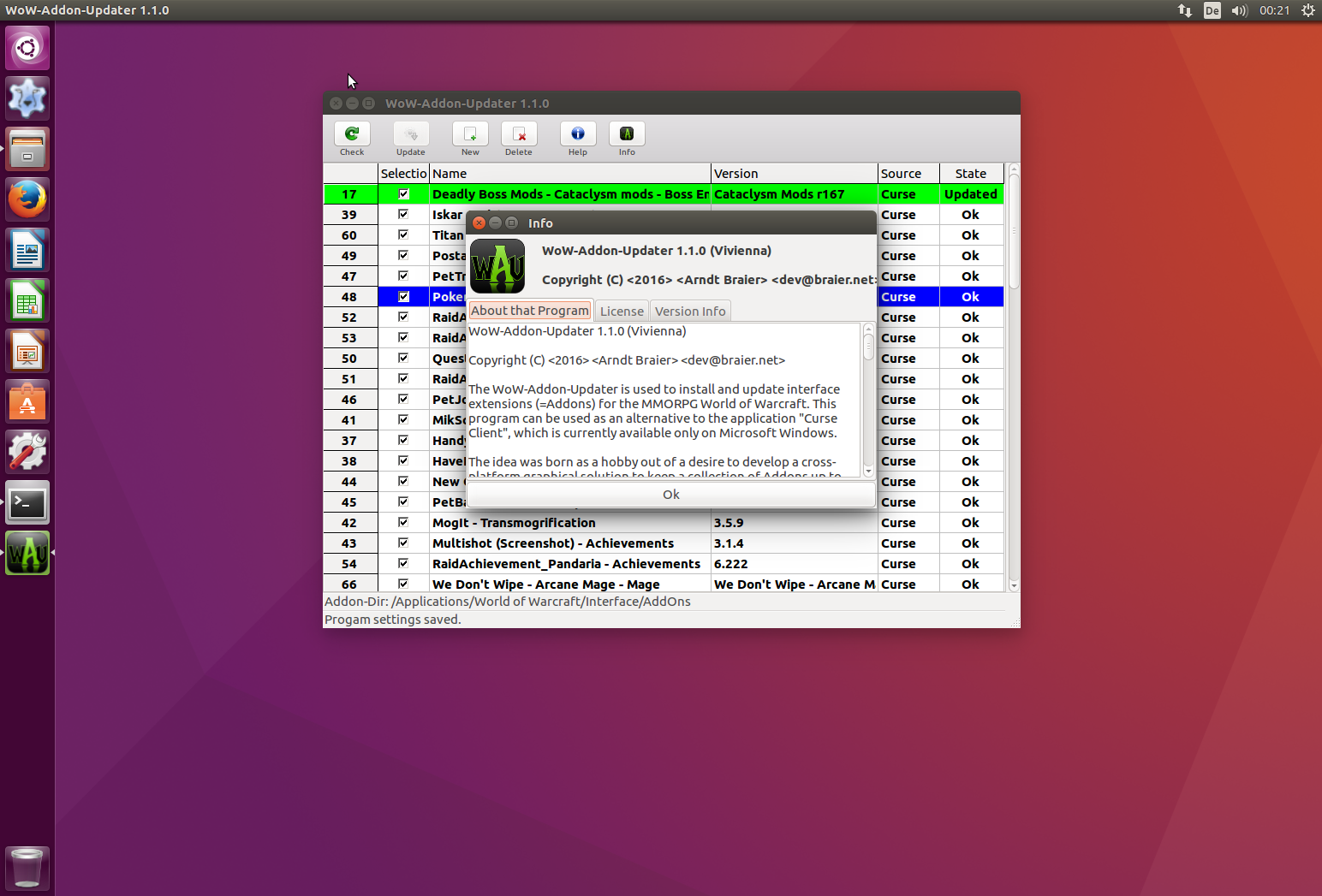Sort by Version column header
This screenshot has height=896, width=1322.
click(x=795, y=174)
